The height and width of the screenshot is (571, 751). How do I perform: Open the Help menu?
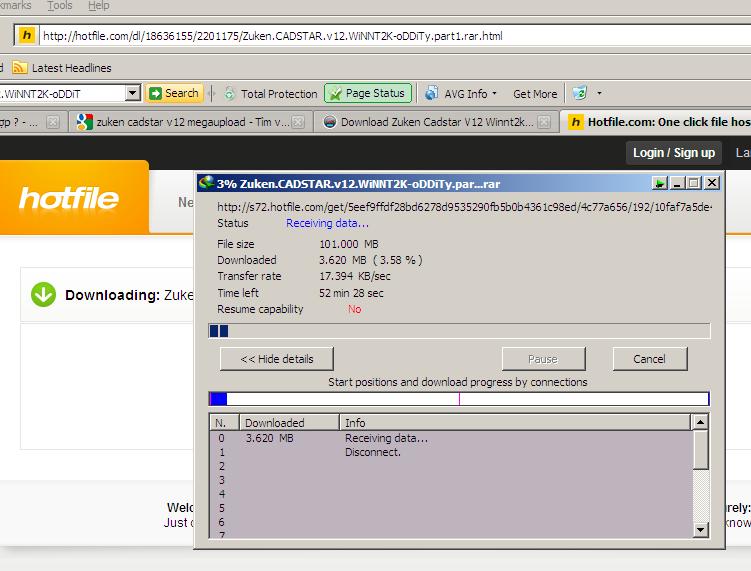pyautogui.click(x=99, y=6)
